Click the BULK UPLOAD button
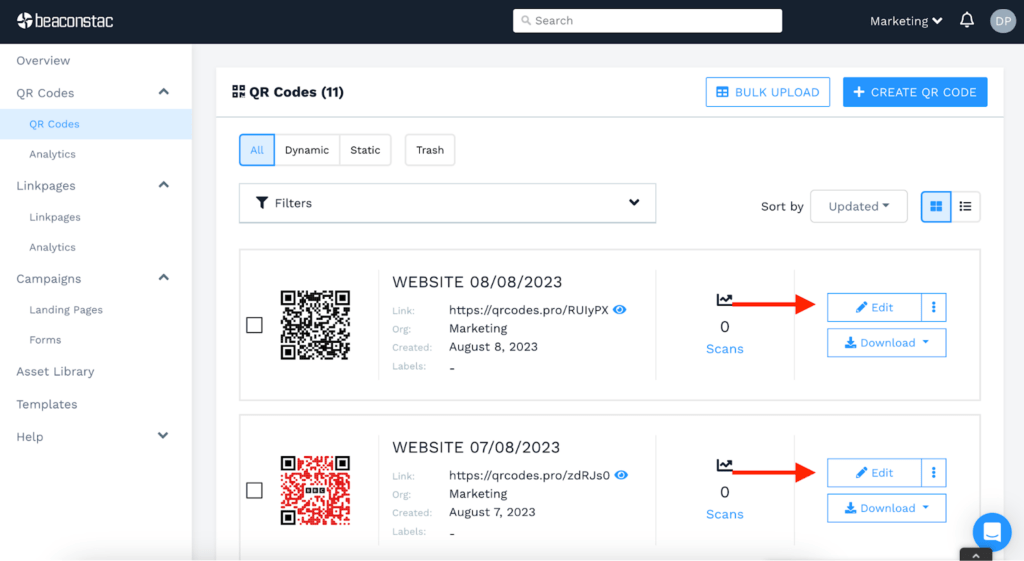The image size is (1024, 561). coord(767,92)
